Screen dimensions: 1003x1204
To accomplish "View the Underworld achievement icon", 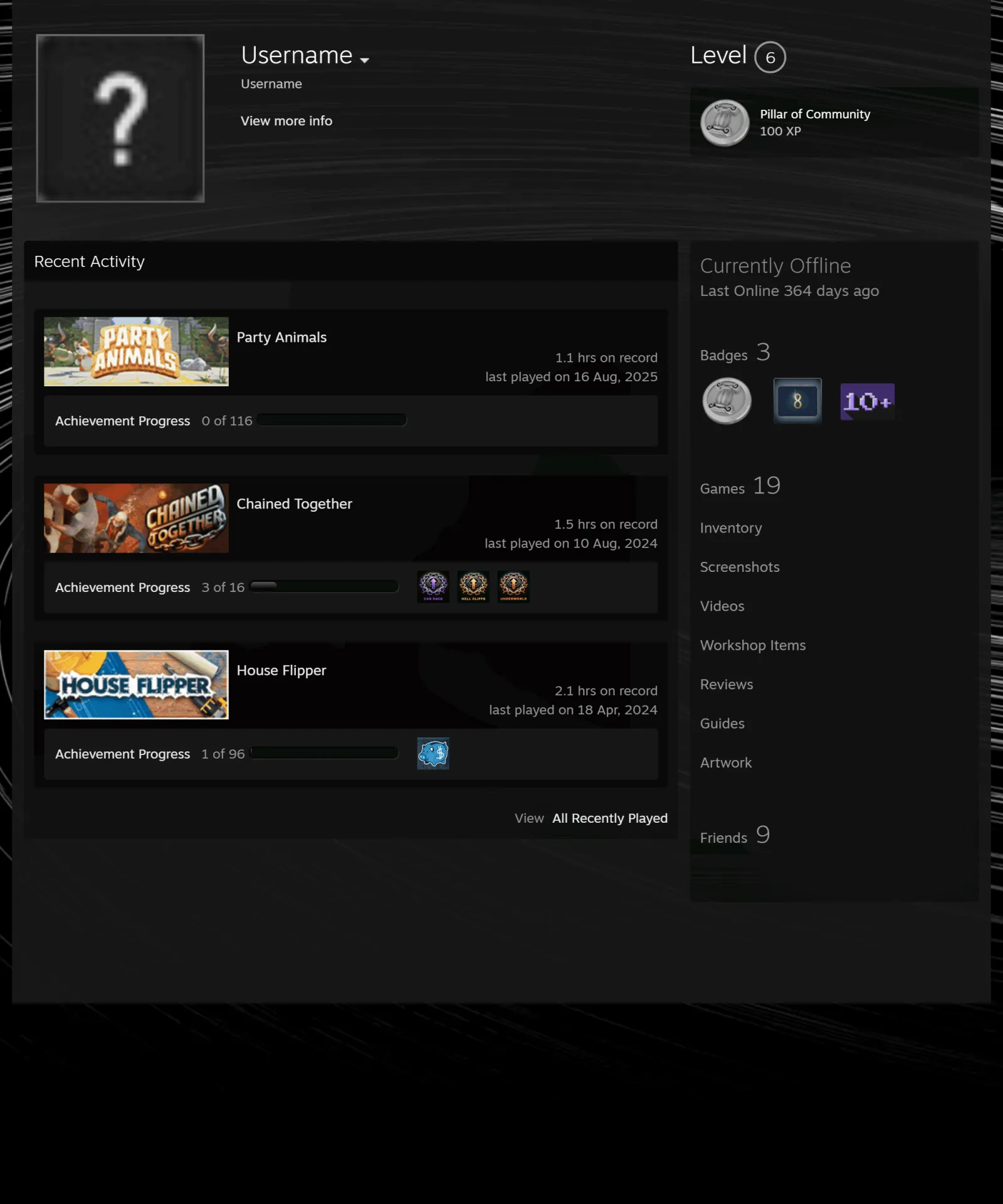I will click(513, 587).
